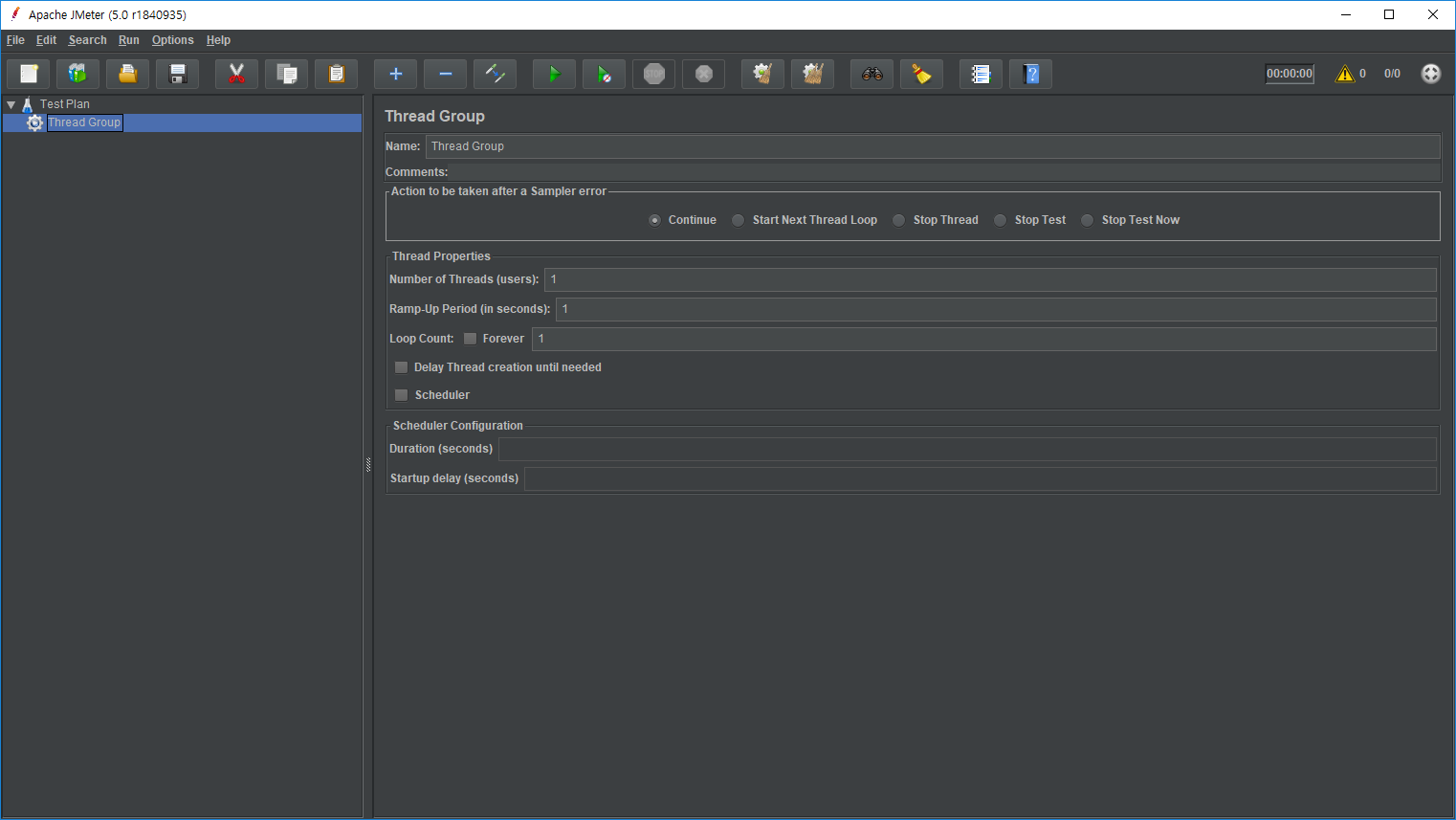The height and width of the screenshot is (820, 1456).
Task: Click the Stop test icon
Action: [x=654, y=74]
